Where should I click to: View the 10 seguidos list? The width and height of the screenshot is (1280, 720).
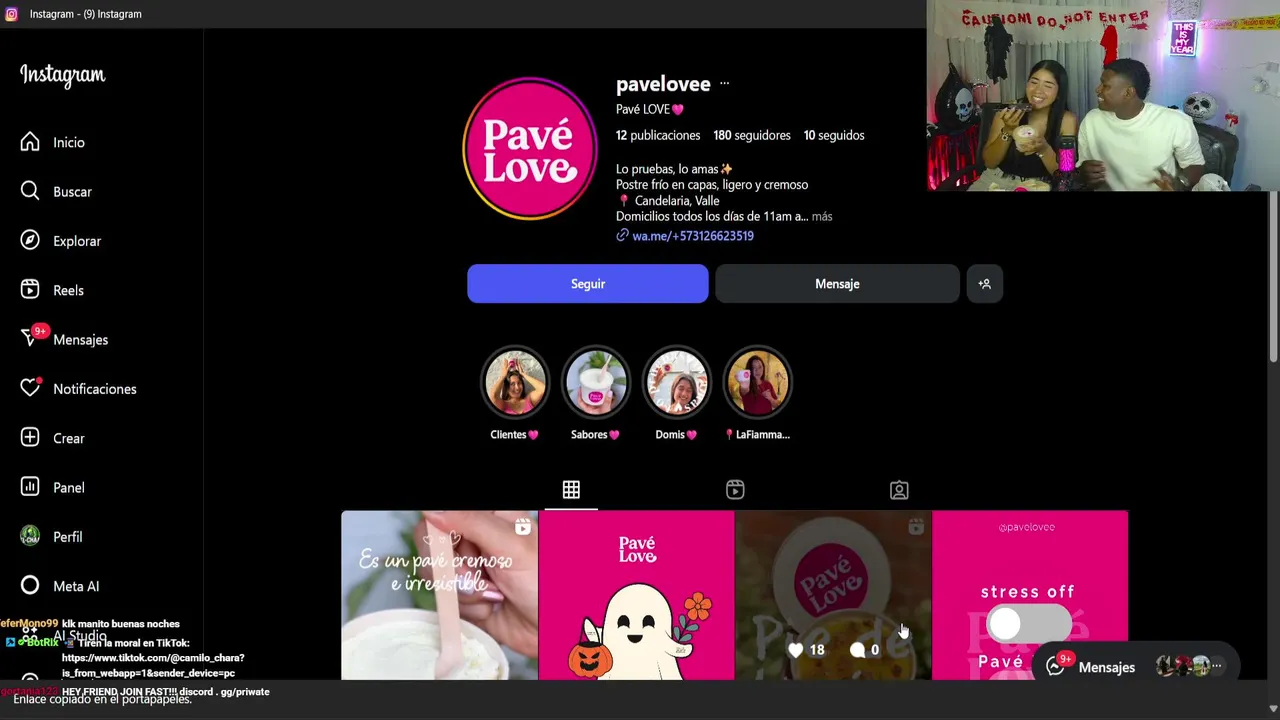(834, 135)
